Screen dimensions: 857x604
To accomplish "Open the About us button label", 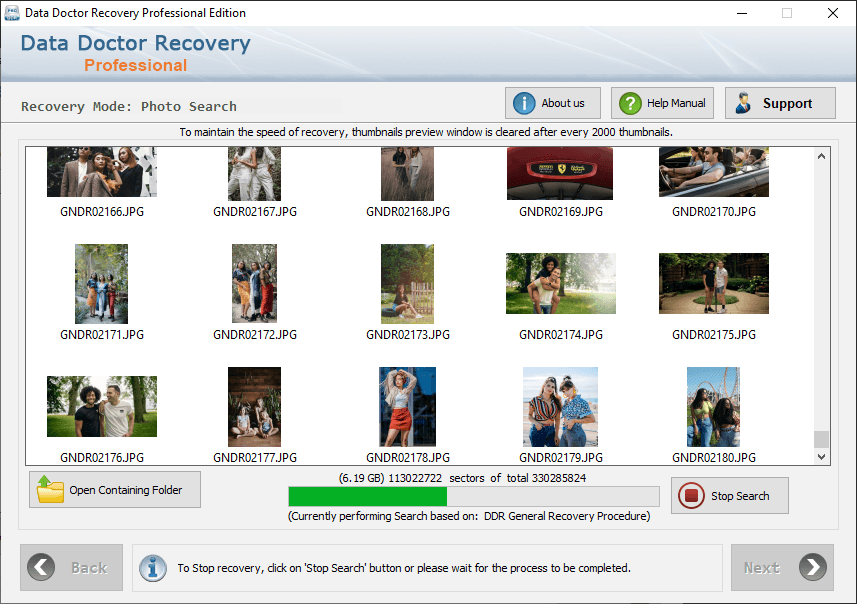I will (x=562, y=103).
